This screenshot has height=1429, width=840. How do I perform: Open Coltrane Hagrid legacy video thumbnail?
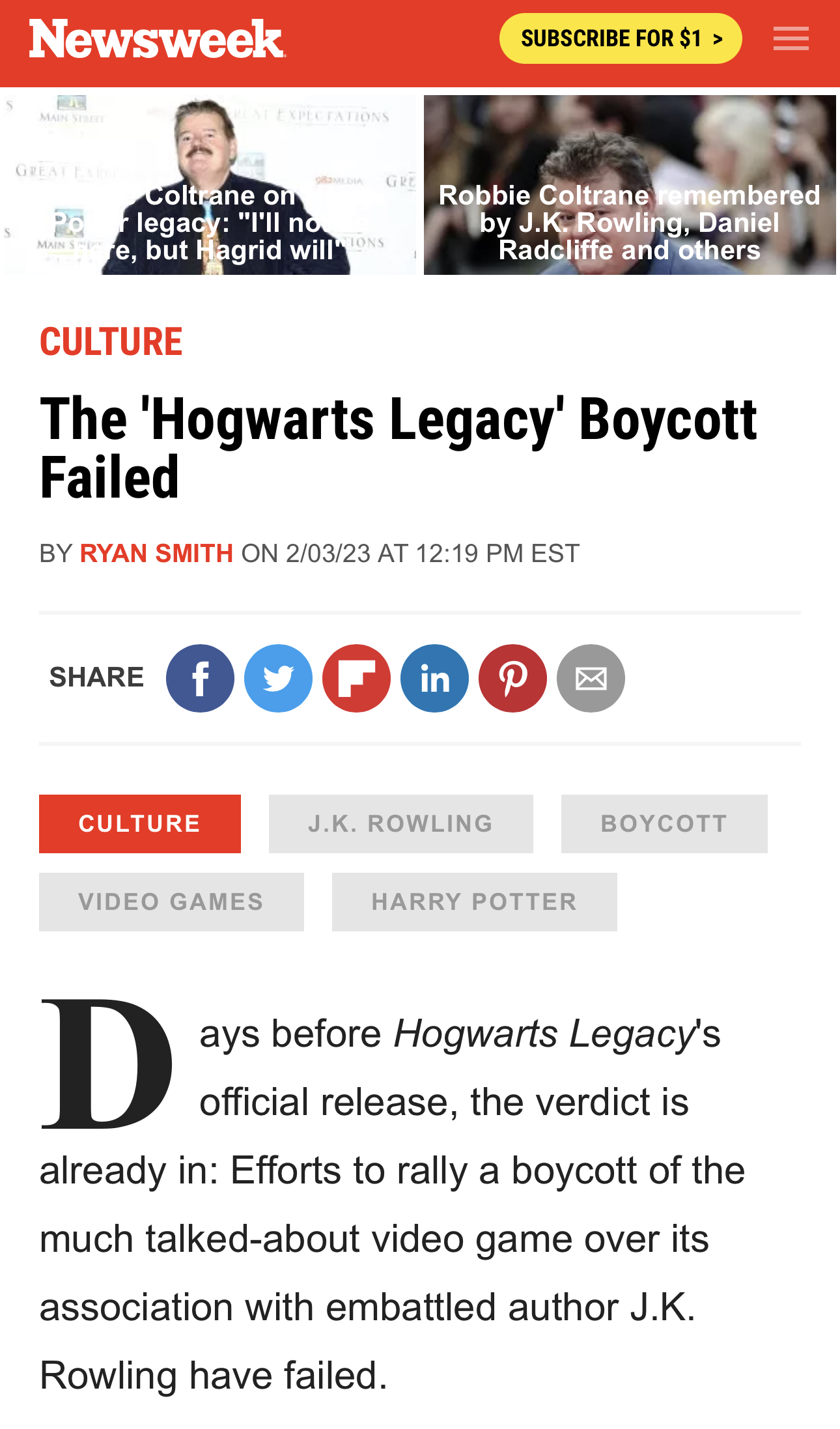coord(208,185)
